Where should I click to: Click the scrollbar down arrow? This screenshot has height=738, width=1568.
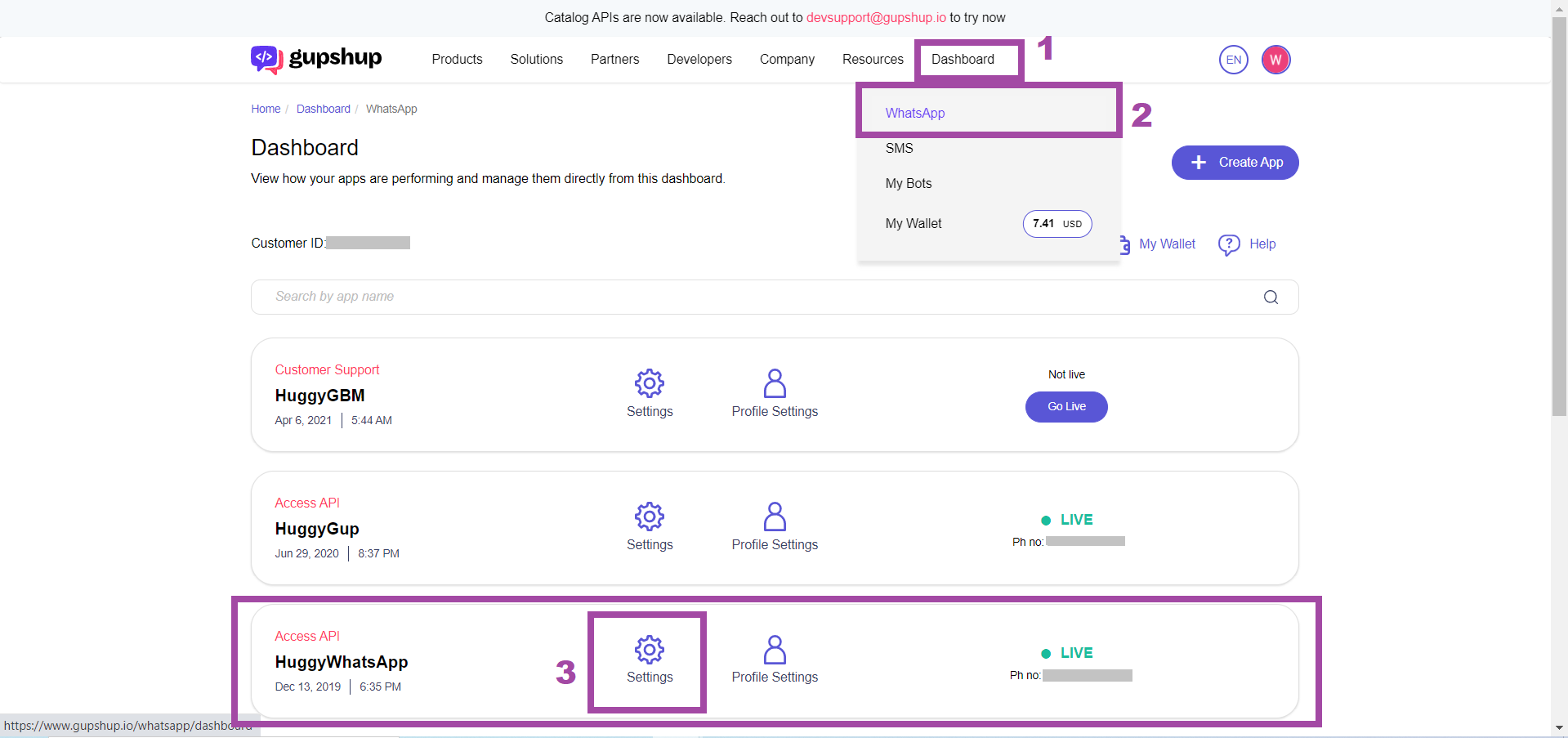pos(1560,727)
